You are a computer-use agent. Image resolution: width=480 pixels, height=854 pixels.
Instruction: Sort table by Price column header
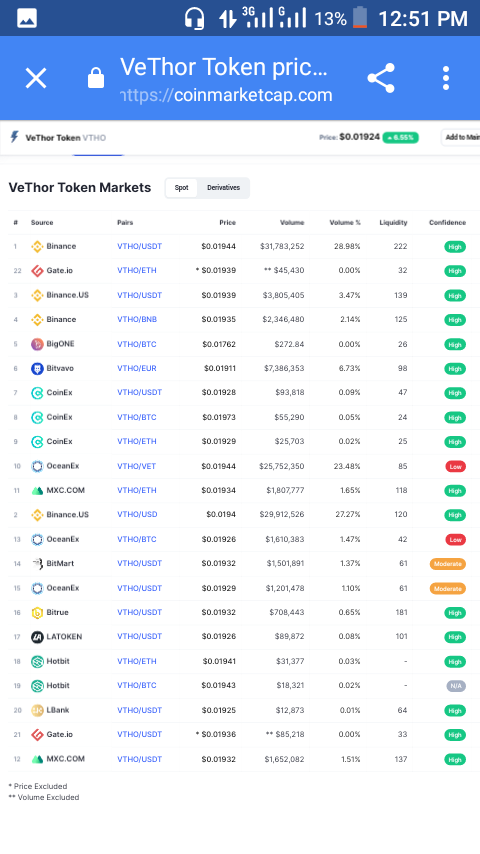[228, 222]
